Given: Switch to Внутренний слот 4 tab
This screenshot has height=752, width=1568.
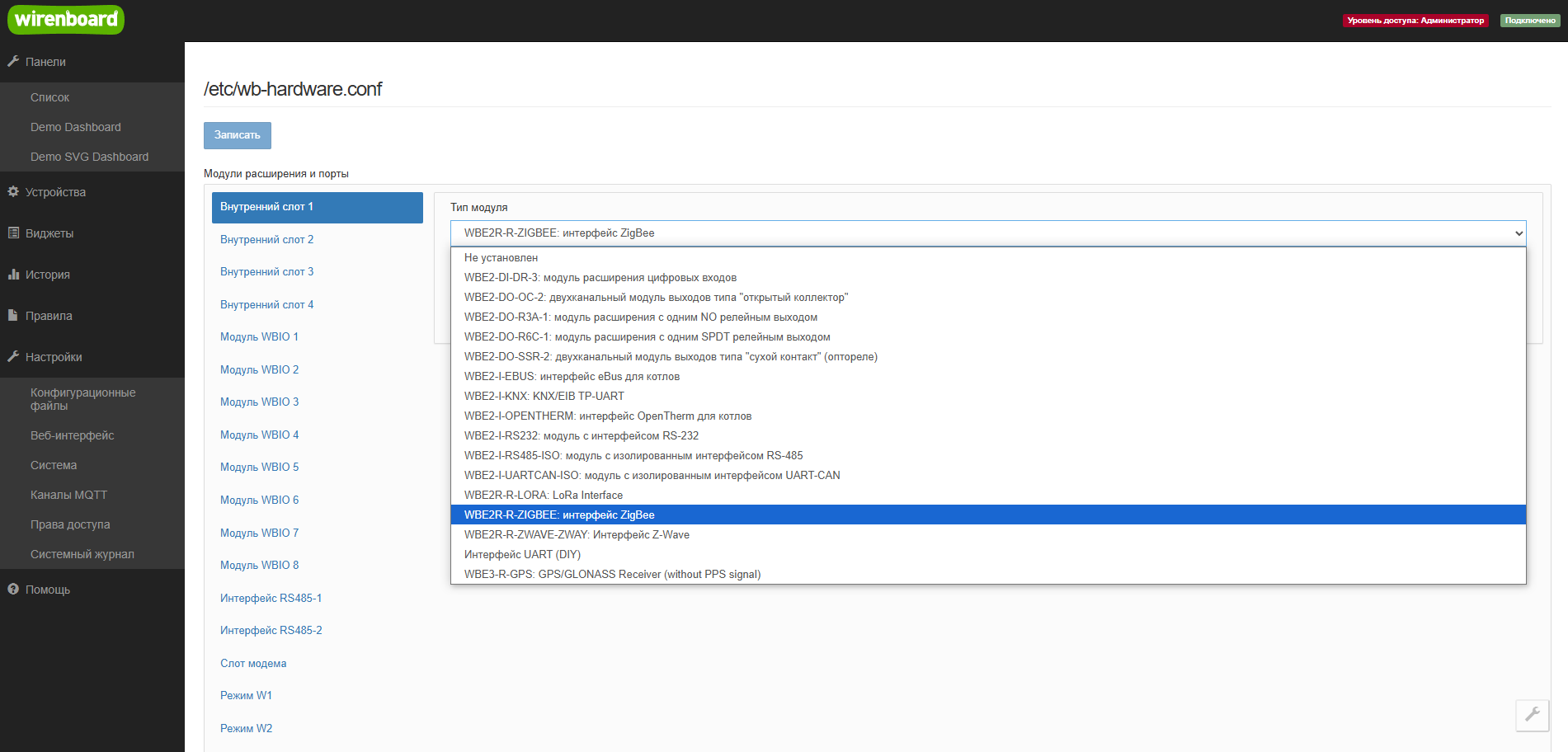Looking at the screenshot, I should [318, 305].
